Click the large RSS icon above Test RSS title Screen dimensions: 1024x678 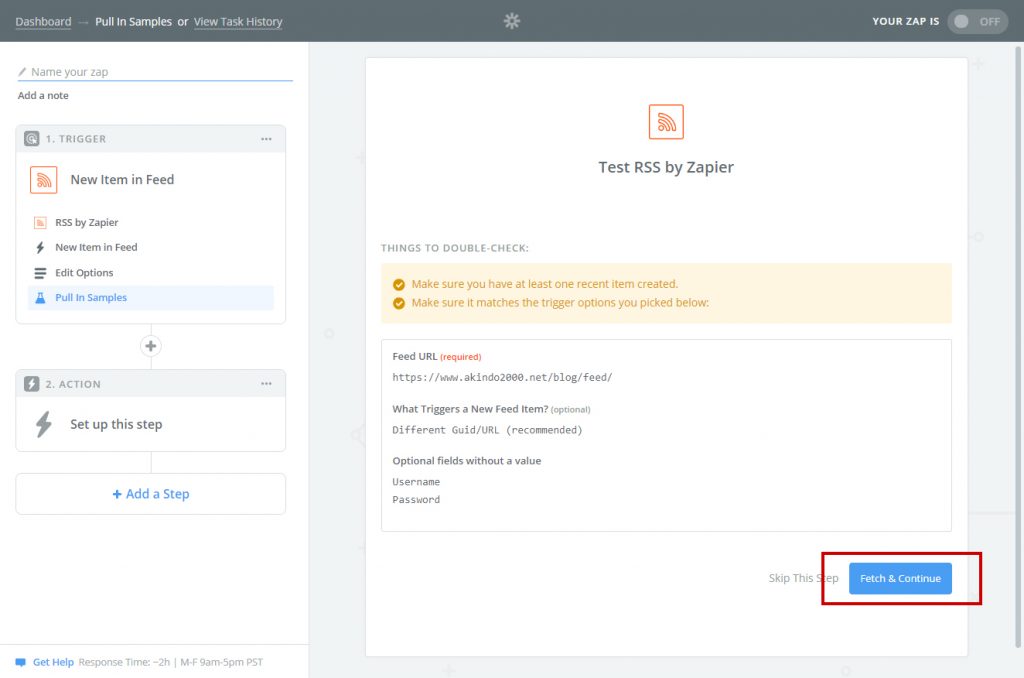(x=666, y=122)
